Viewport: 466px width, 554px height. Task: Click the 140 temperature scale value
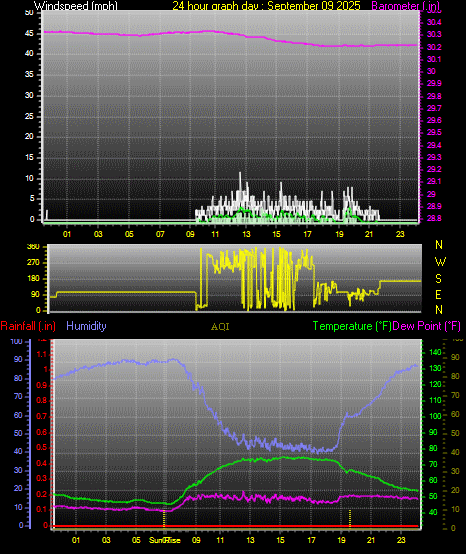click(435, 352)
